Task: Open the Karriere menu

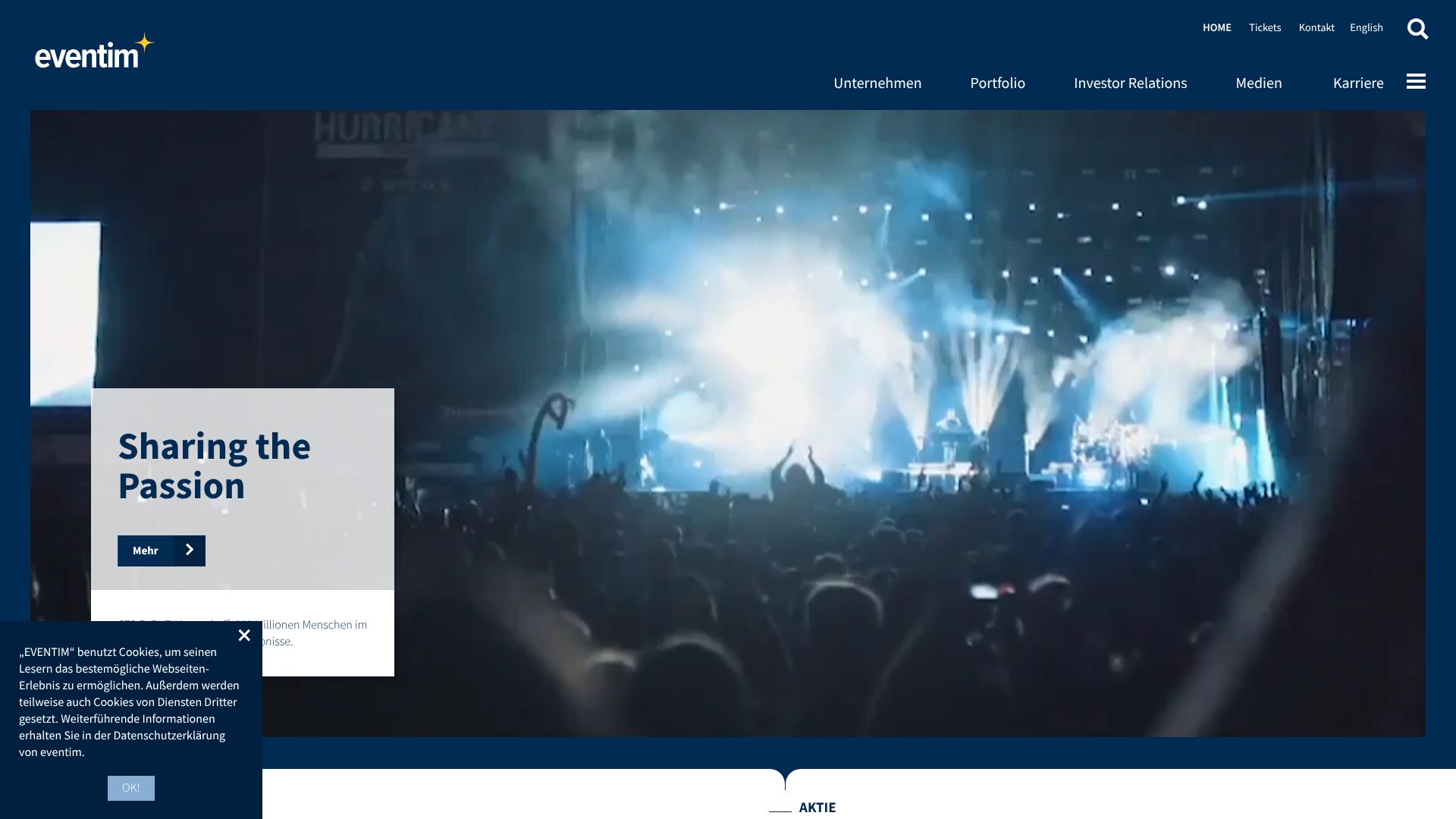Action: [1357, 83]
